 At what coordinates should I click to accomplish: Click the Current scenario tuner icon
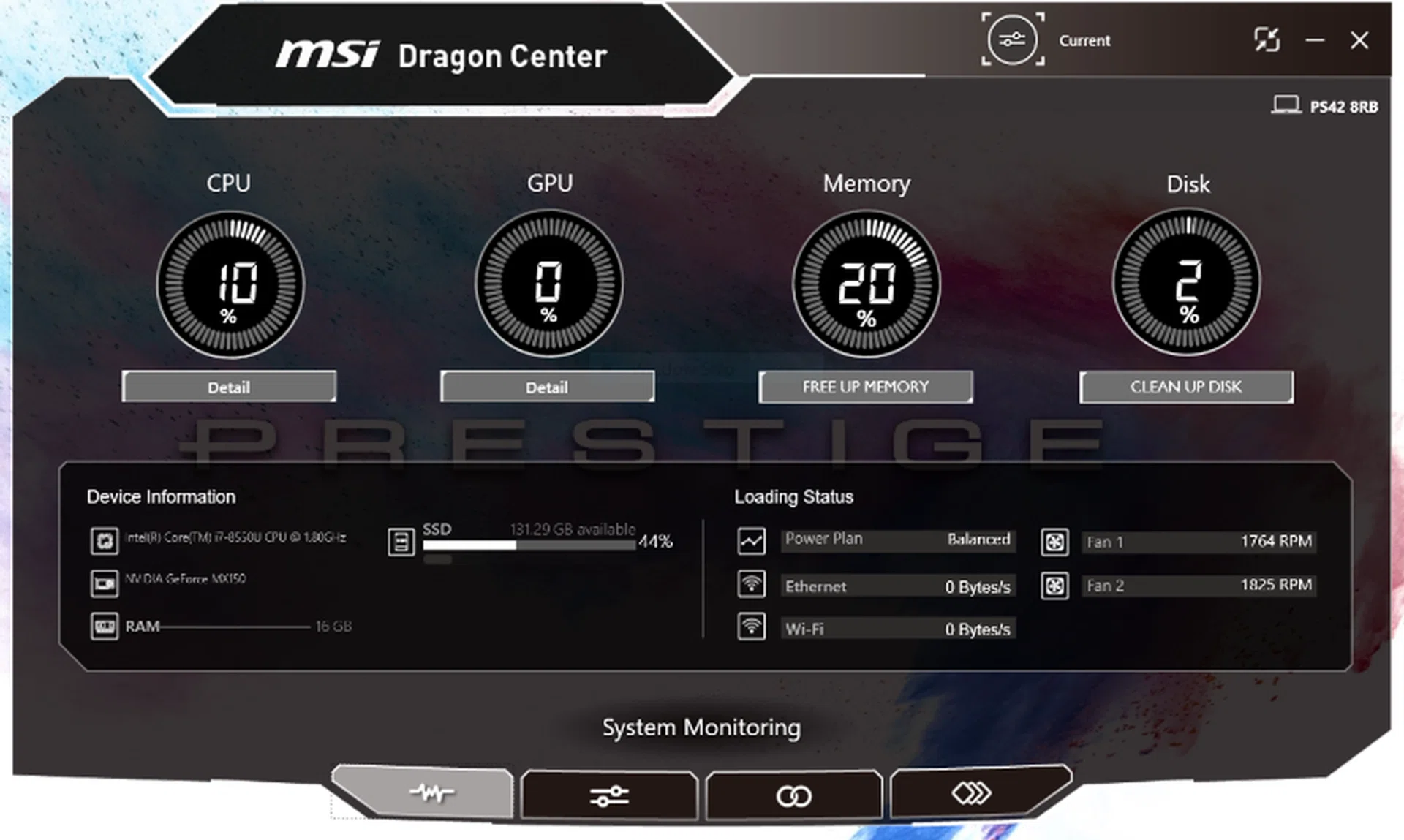click(x=1014, y=40)
